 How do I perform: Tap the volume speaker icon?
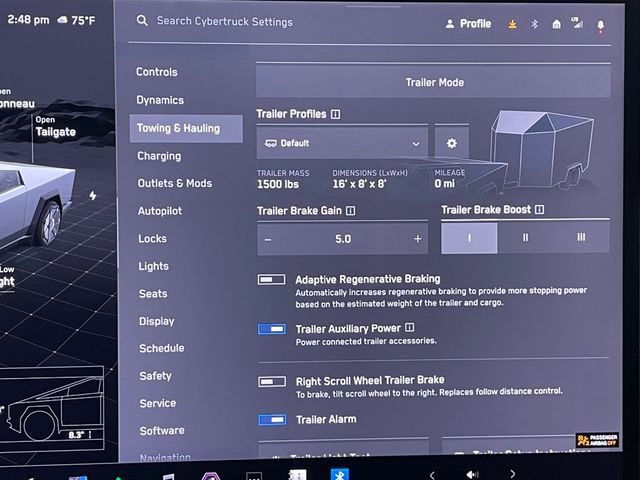tap(472, 474)
